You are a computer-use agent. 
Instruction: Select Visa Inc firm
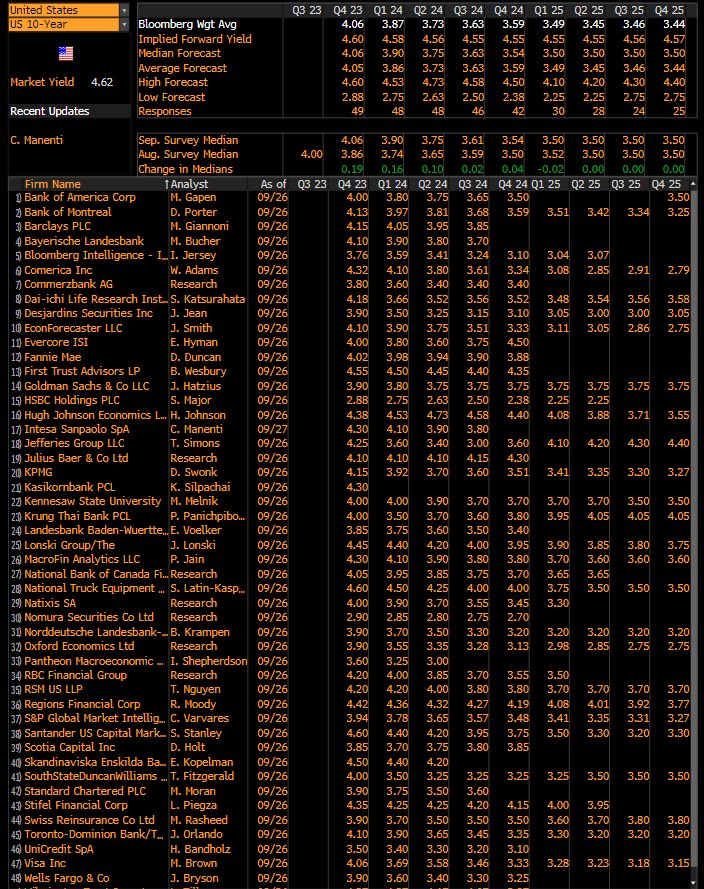45,863
